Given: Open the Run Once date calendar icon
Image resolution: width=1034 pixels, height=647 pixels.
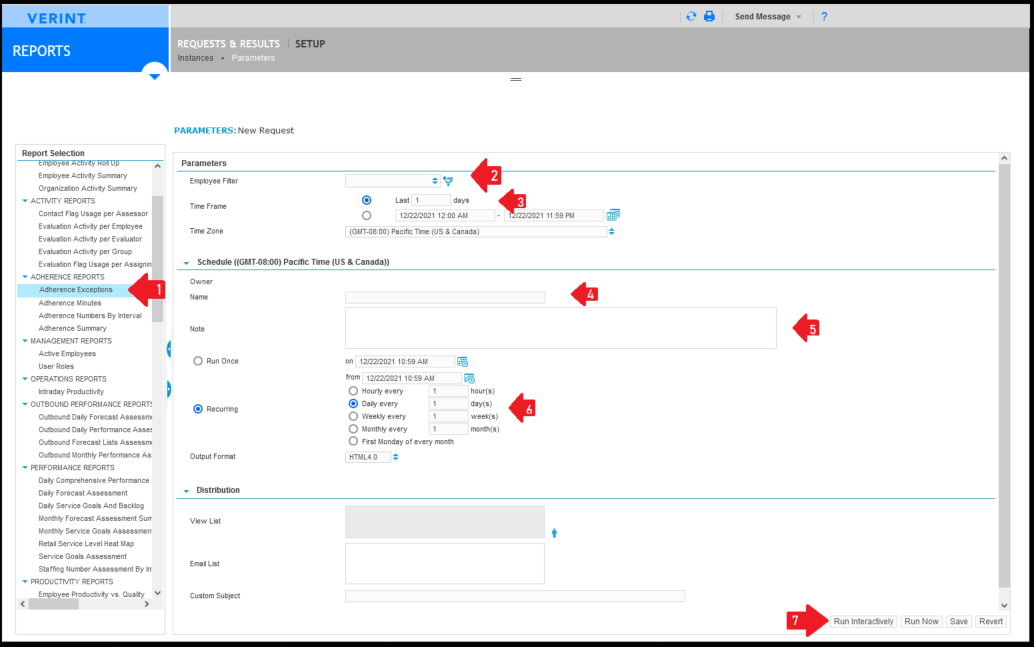Looking at the screenshot, I should (x=462, y=361).
